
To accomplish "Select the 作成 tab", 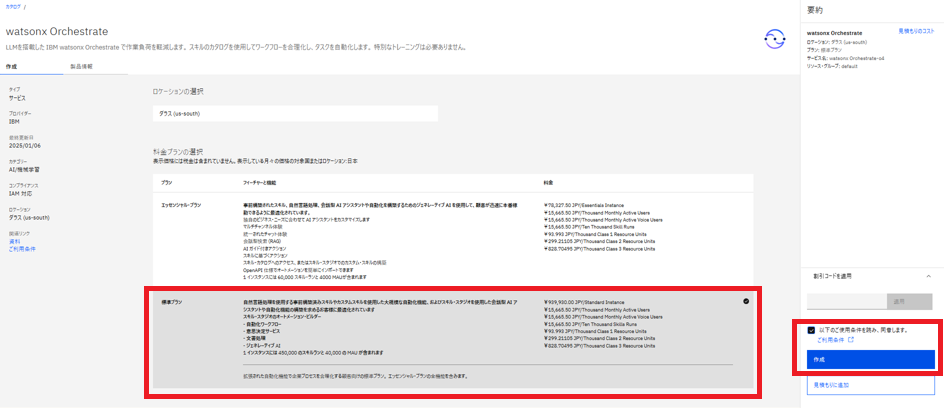I will 12,66.
